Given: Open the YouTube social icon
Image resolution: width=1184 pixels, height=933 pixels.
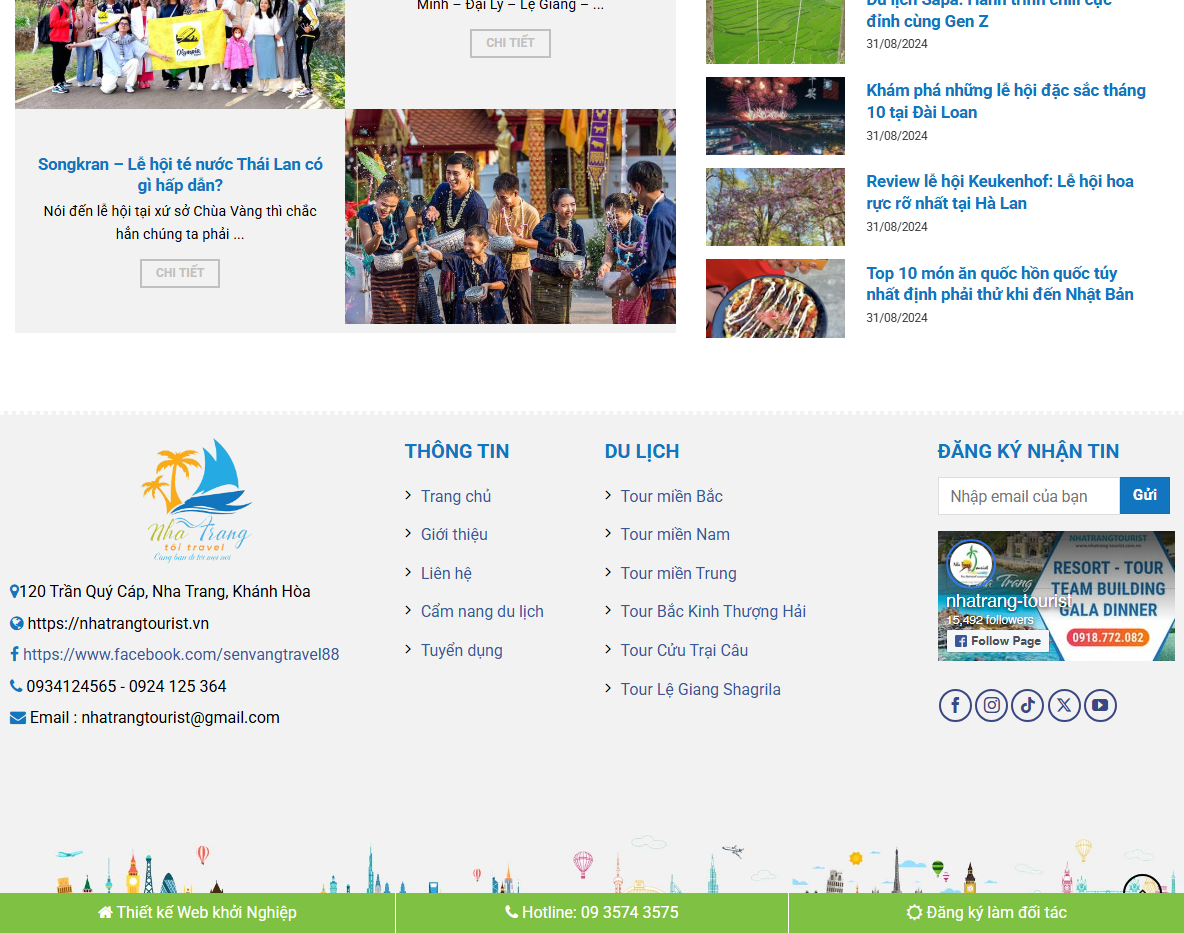Looking at the screenshot, I should tap(1100, 705).
